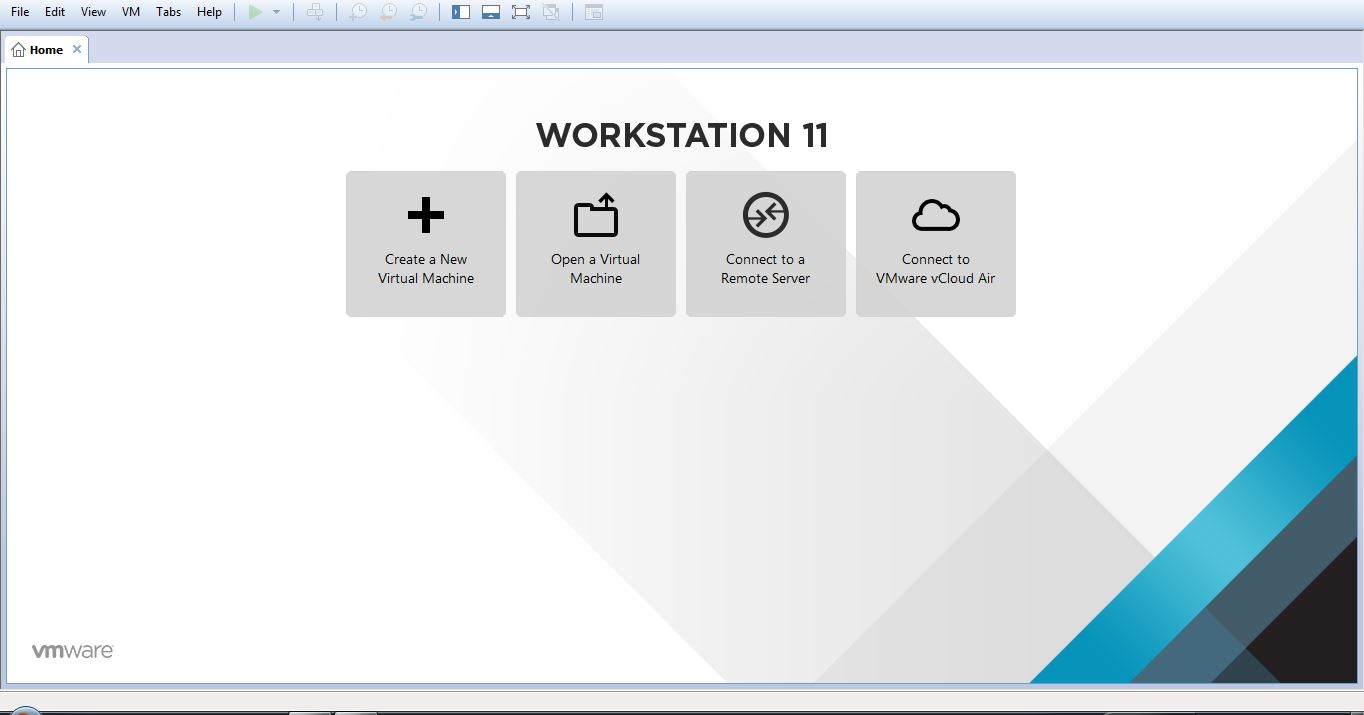The image size is (1364, 715).
Task: Click the house icon on Home tab
Action: pos(18,49)
